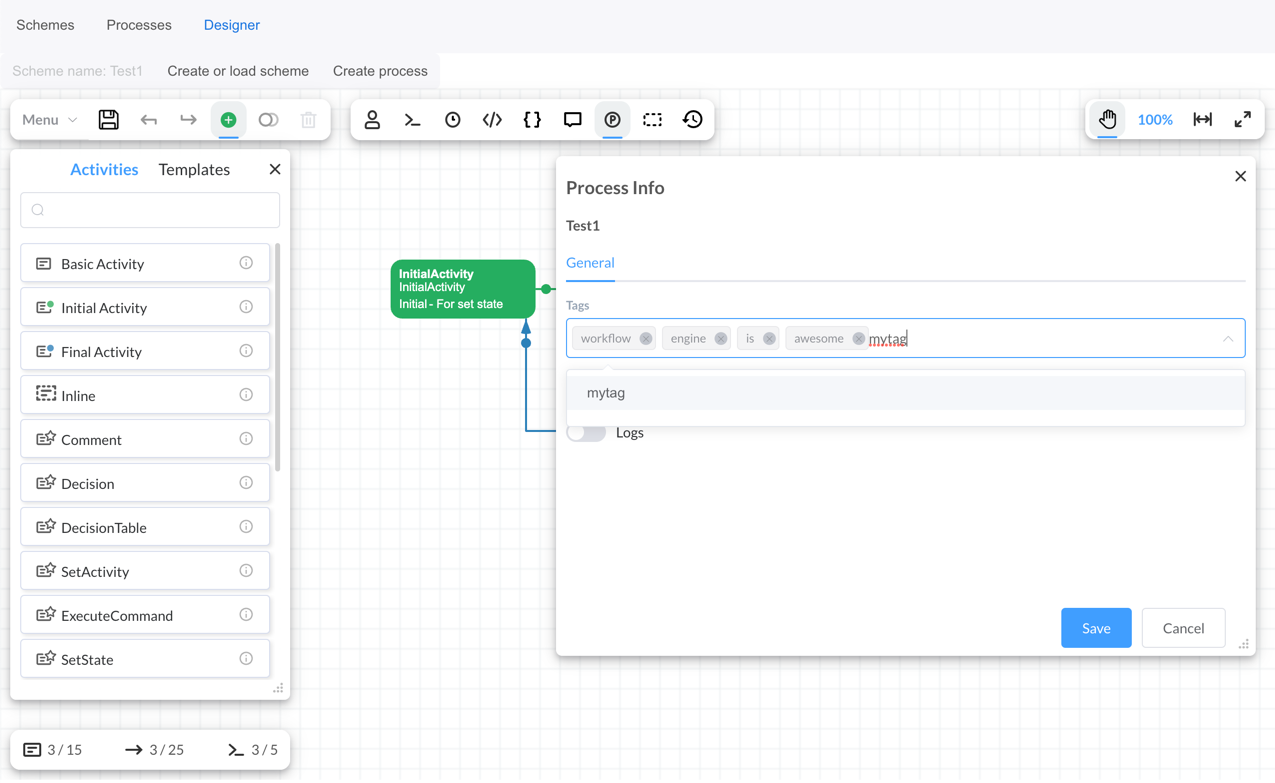Show info for DecisionTable activity

246,527
